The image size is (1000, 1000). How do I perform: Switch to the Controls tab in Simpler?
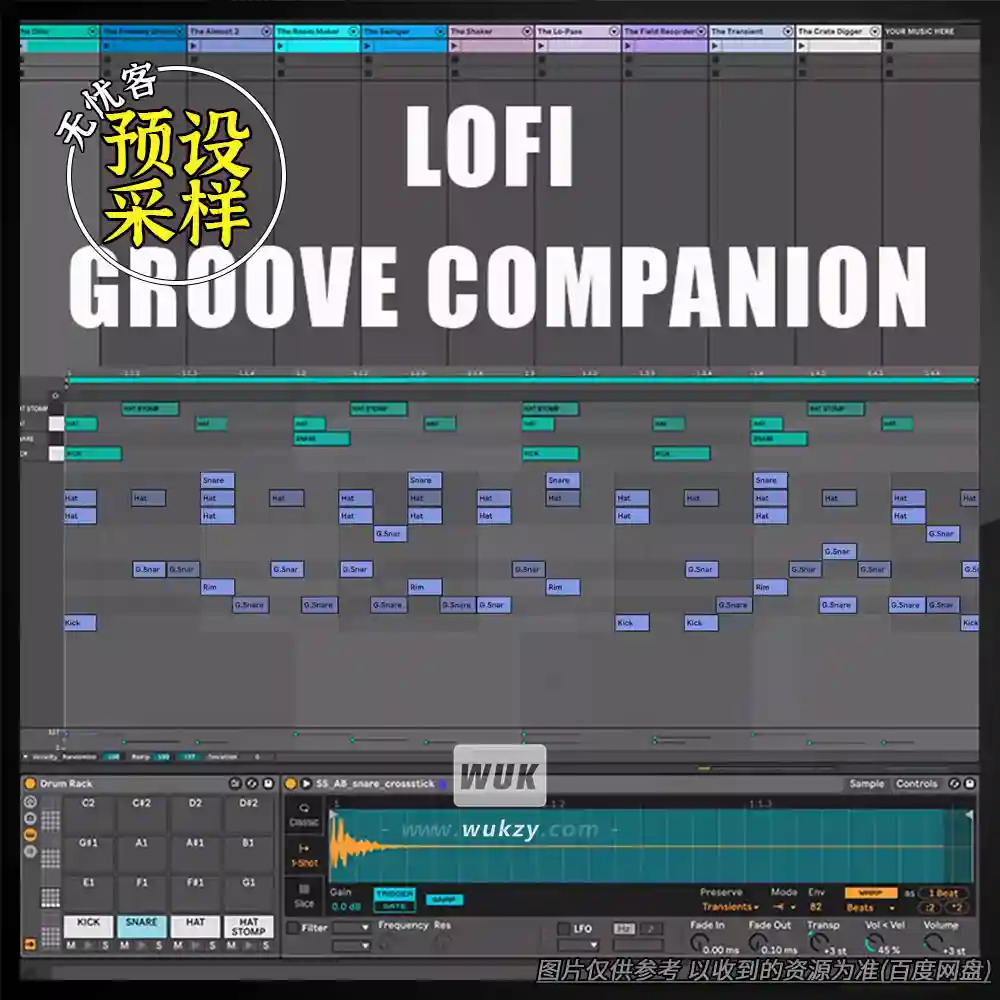coord(917,783)
